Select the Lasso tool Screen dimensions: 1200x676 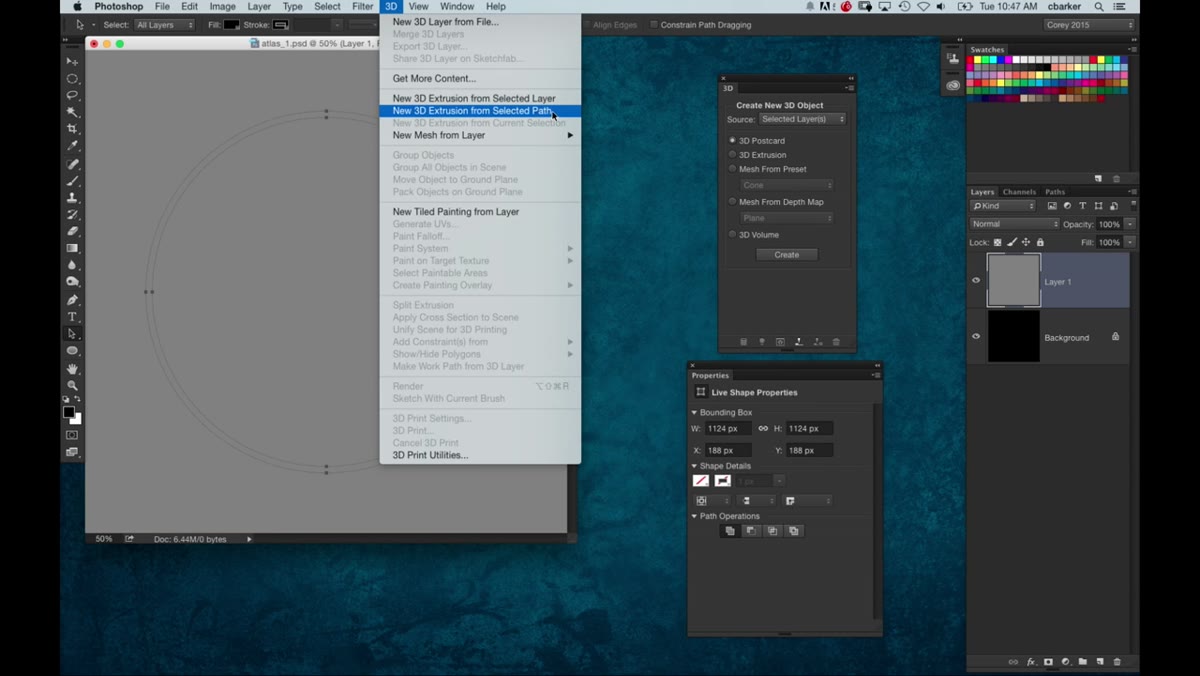pyautogui.click(x=72, y=95)
